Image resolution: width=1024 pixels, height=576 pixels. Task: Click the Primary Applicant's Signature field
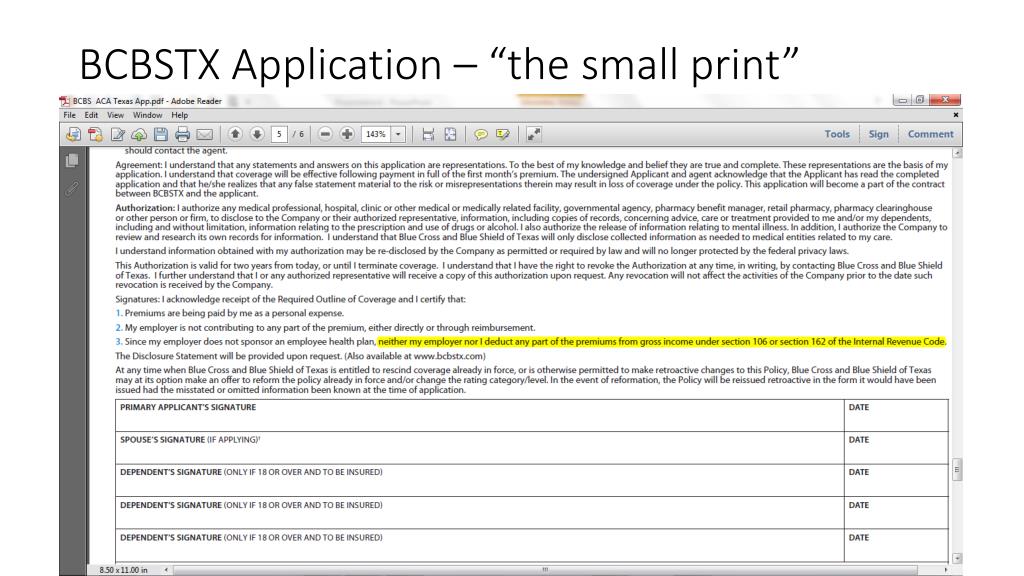[x=480, y=415]
